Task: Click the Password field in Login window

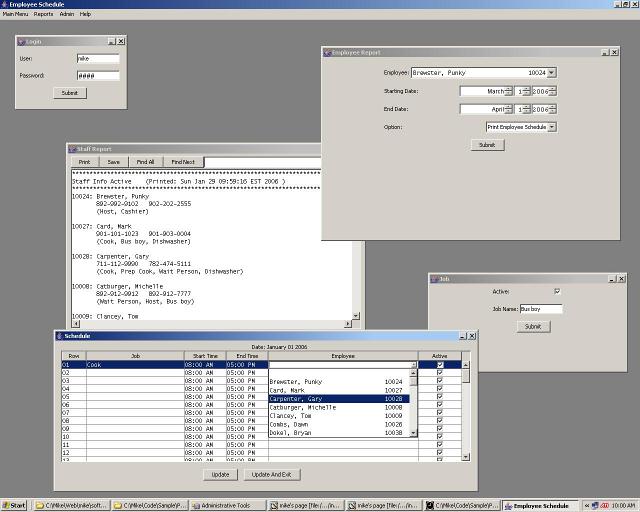Action: point(98,76)
